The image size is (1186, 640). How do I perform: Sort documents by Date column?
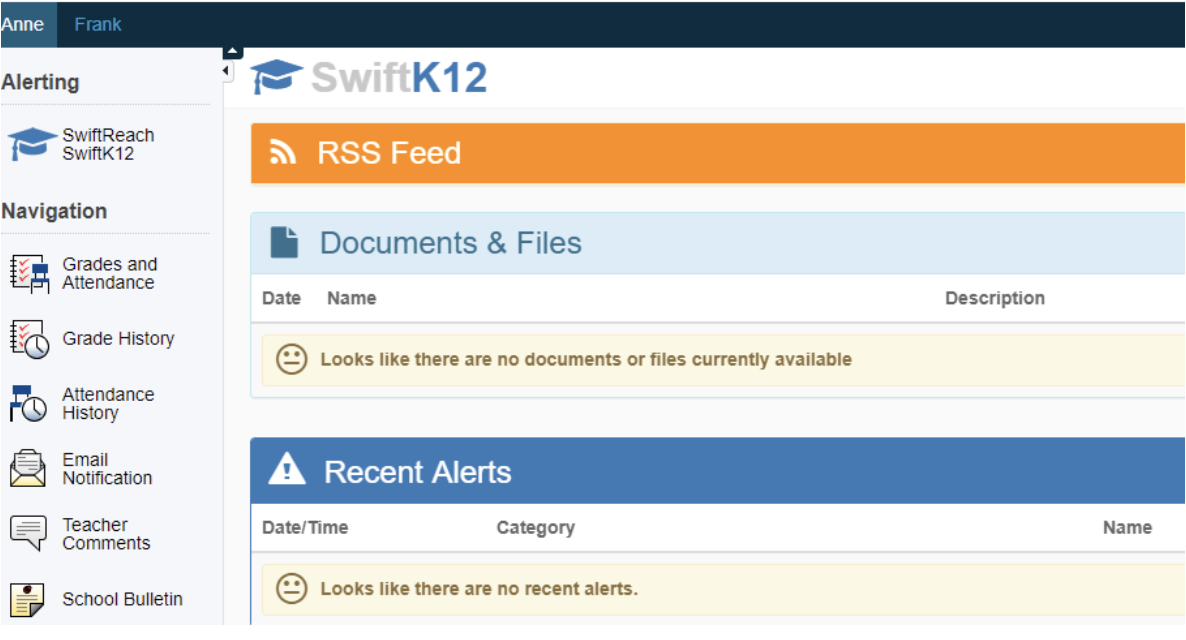[281, 298]
